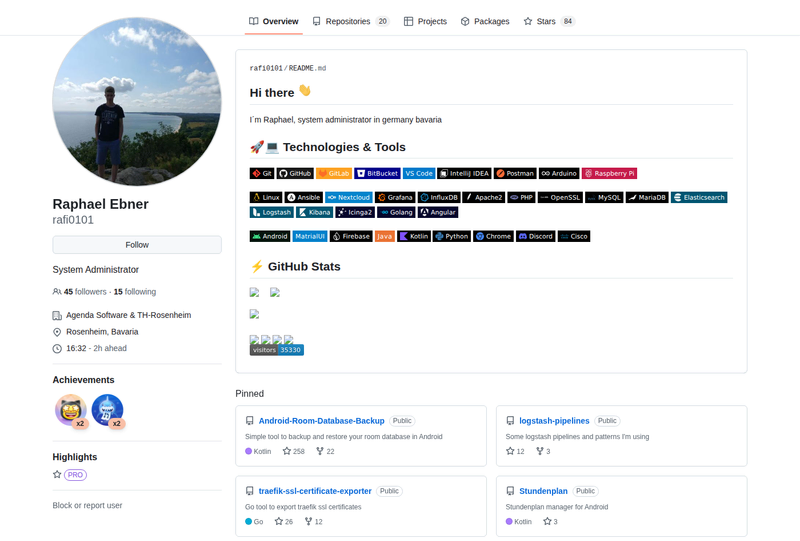Click the Git badge
This screenshot has width=800, height=541.
[262, 174]
